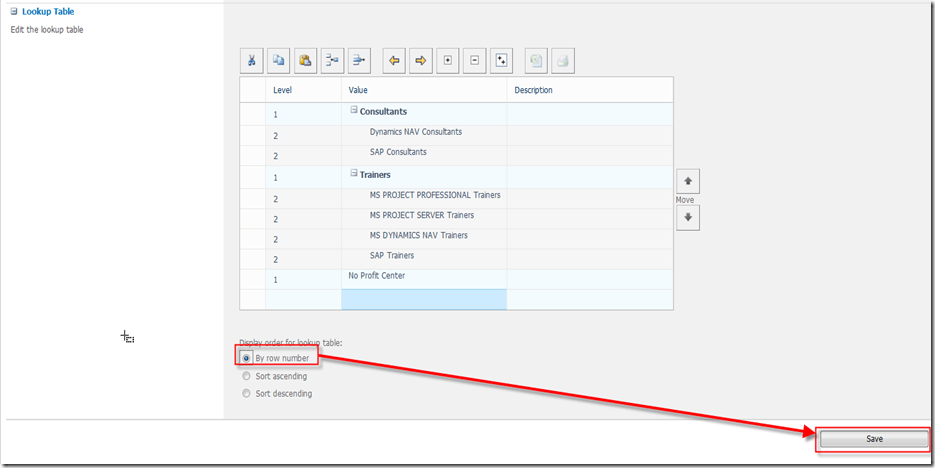
Task: Select the Sort descending radio option
Action: [246, 394]
